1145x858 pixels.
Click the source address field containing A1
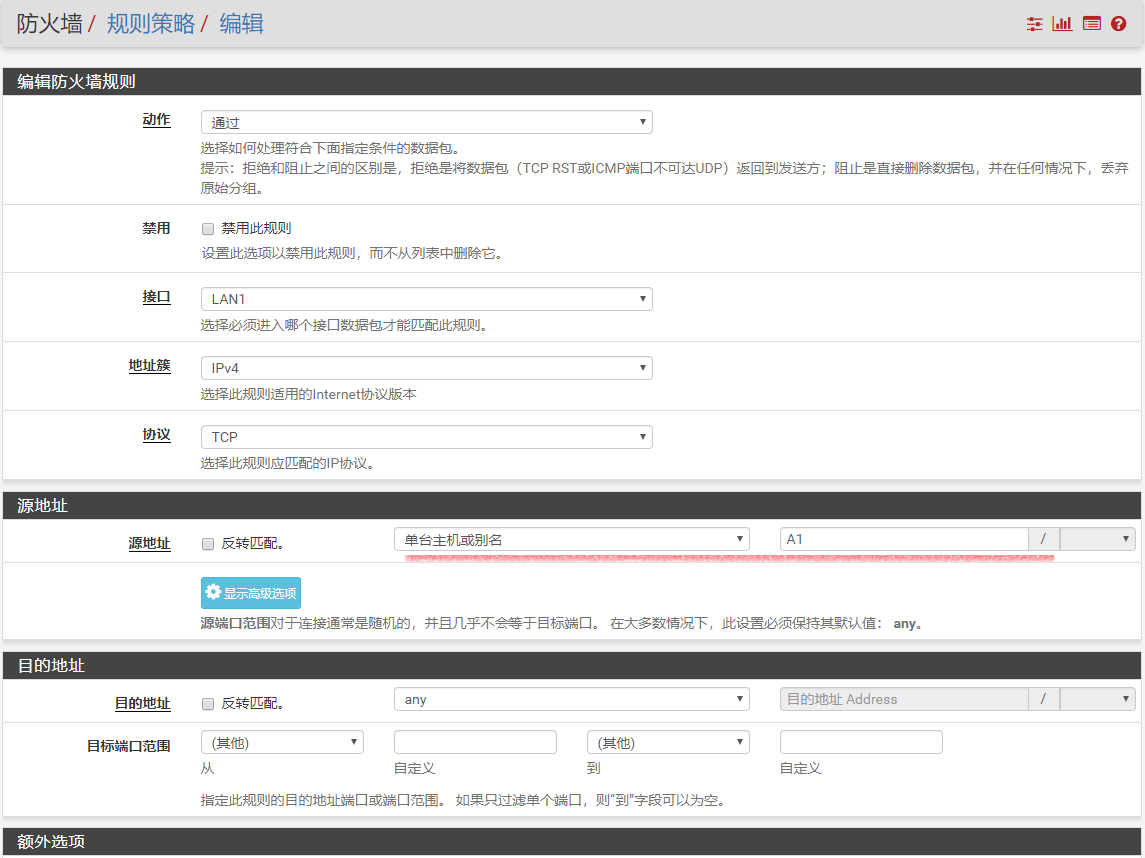tap(903, 540)
